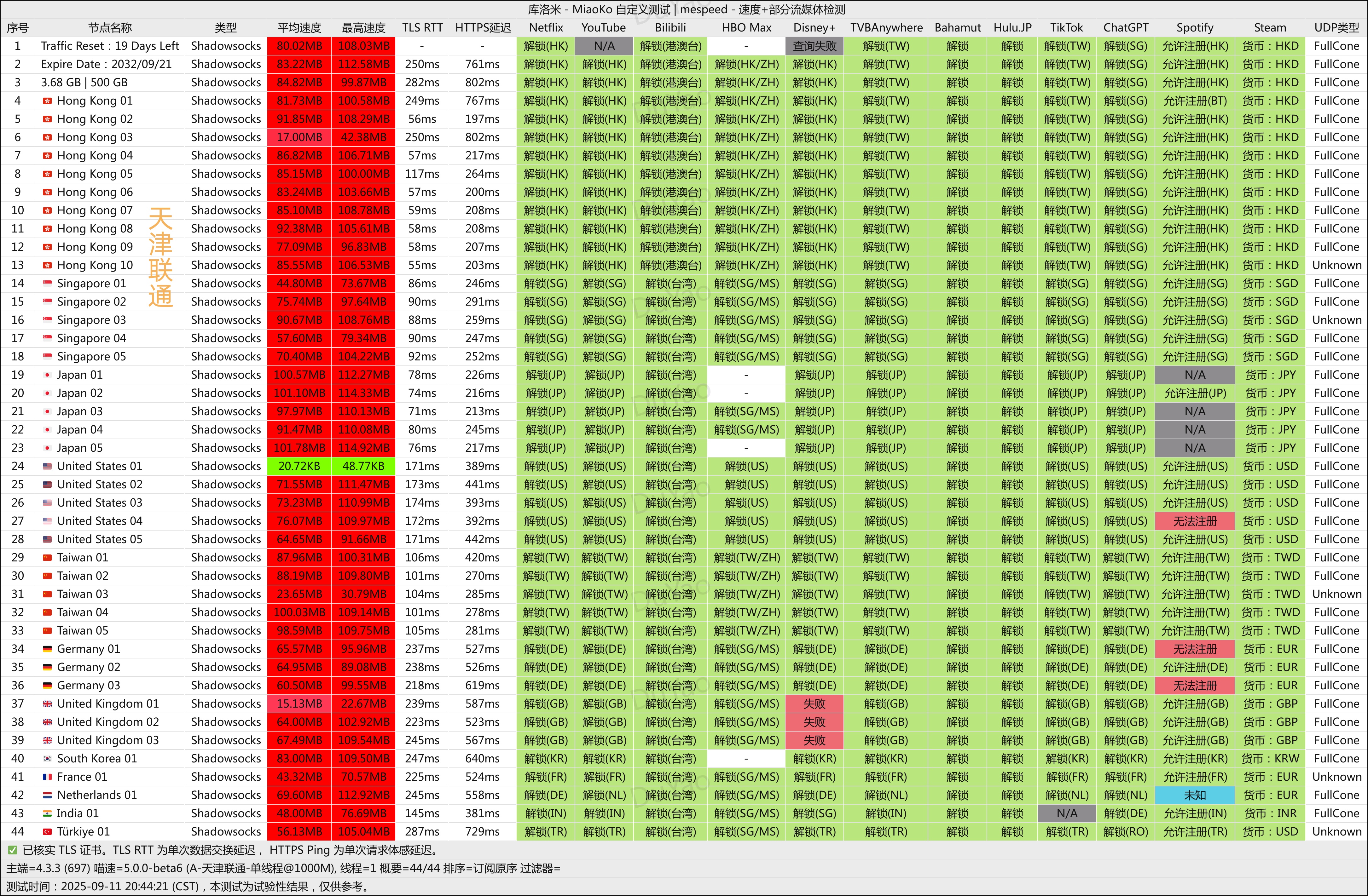Click the Hong Kong 10 flag icon

point(47,265)
